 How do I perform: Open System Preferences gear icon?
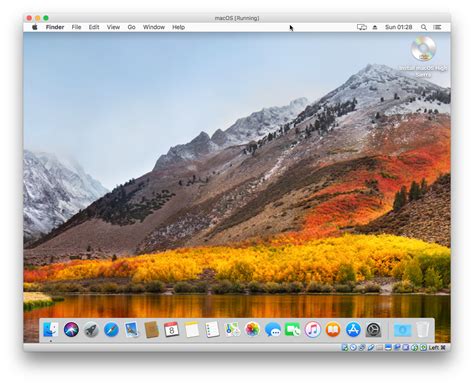pos(373,330)
